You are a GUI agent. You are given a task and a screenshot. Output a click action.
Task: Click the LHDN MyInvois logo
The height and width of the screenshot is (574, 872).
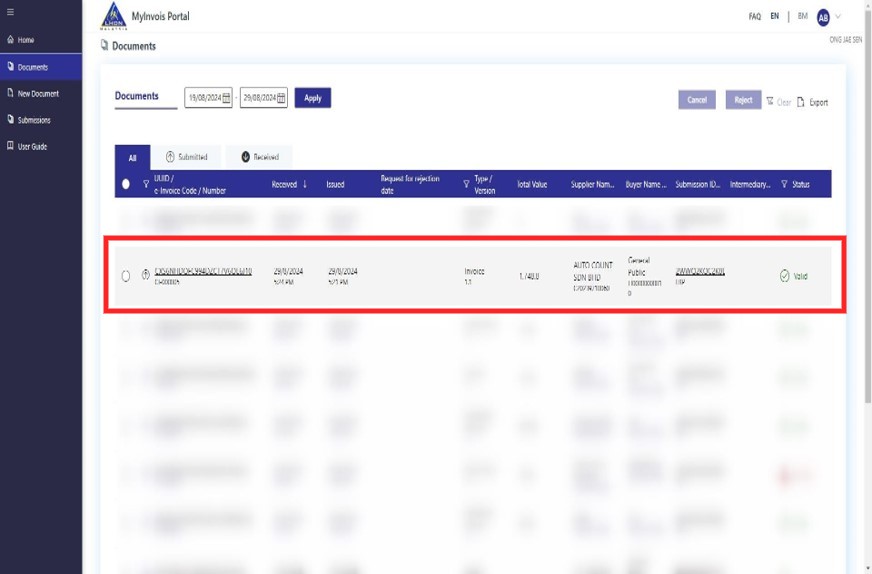114,16
